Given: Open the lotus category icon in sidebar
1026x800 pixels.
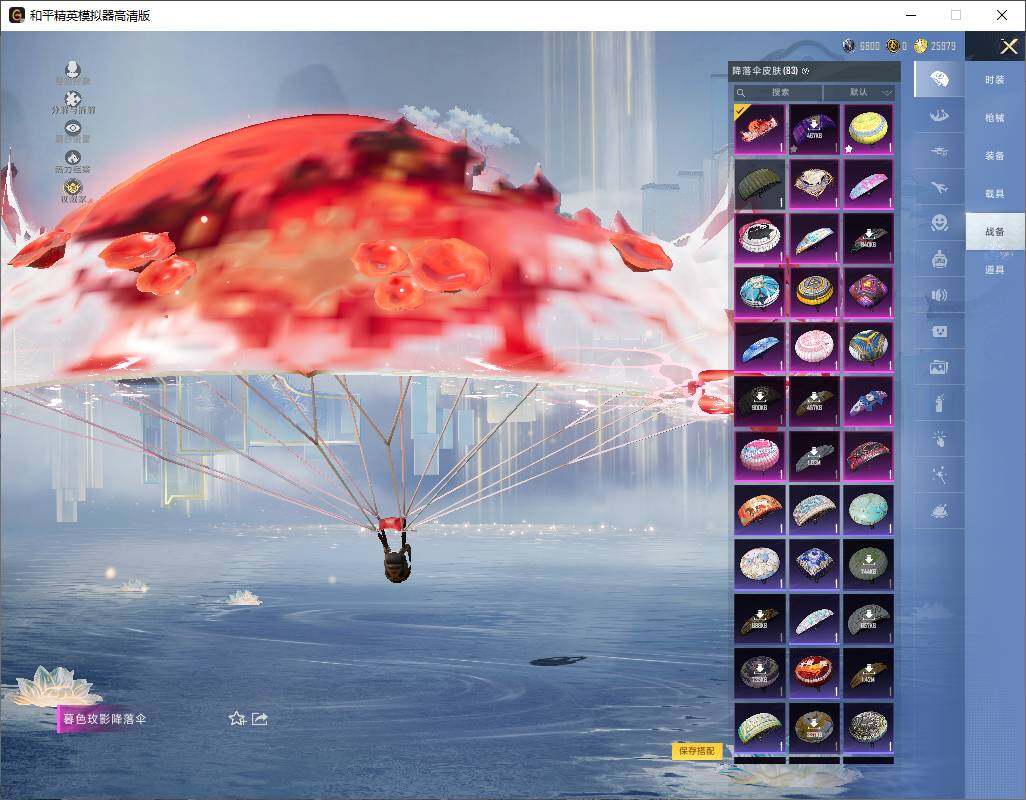Looking at the screenshot, I should pyautogui.click(x=940, y=511).
